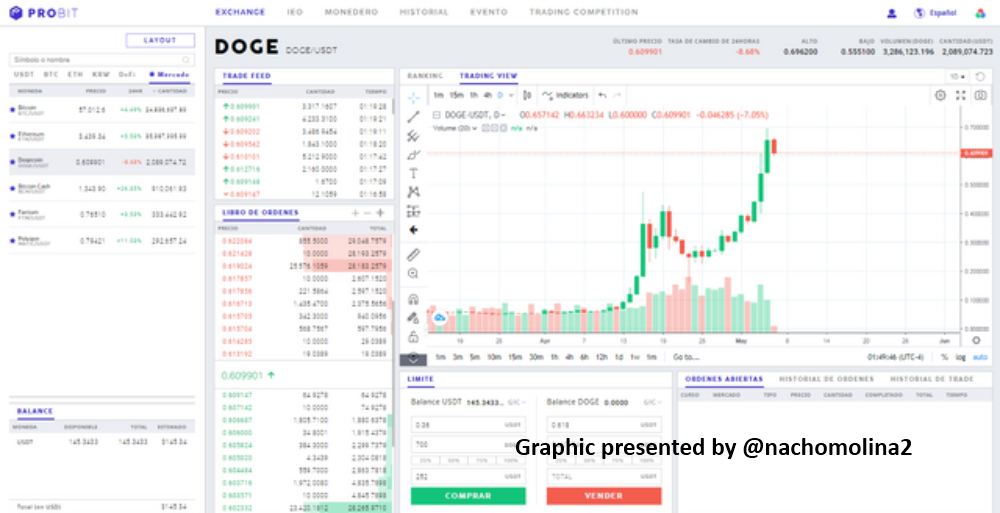Screen dimensions: 1000x513
Task: Open the depth selector dropdown near refresh
Action: (958, 77)
